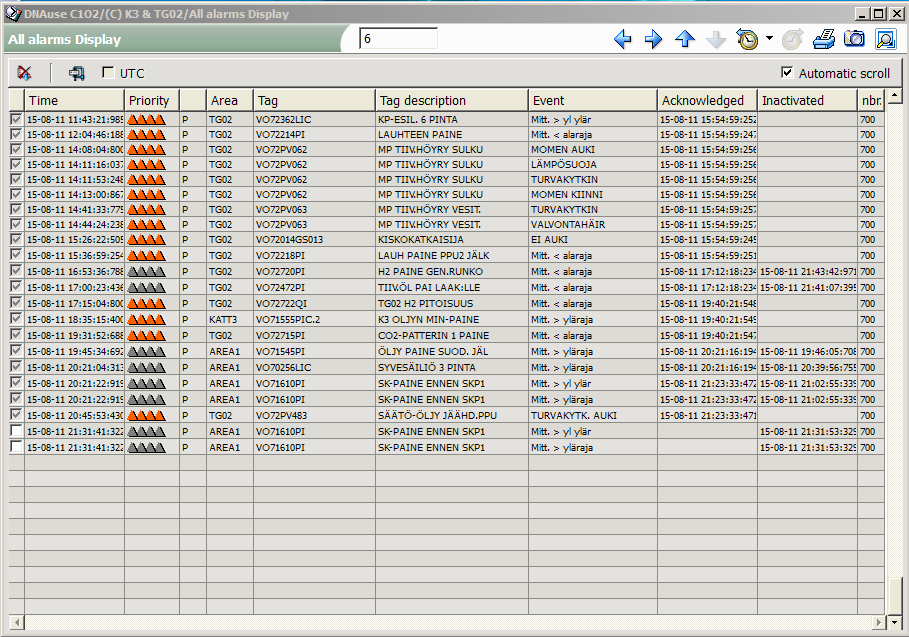Screen dimensions: 909x637
Task: Sort by the Priority column header
Action: (152, 100)
